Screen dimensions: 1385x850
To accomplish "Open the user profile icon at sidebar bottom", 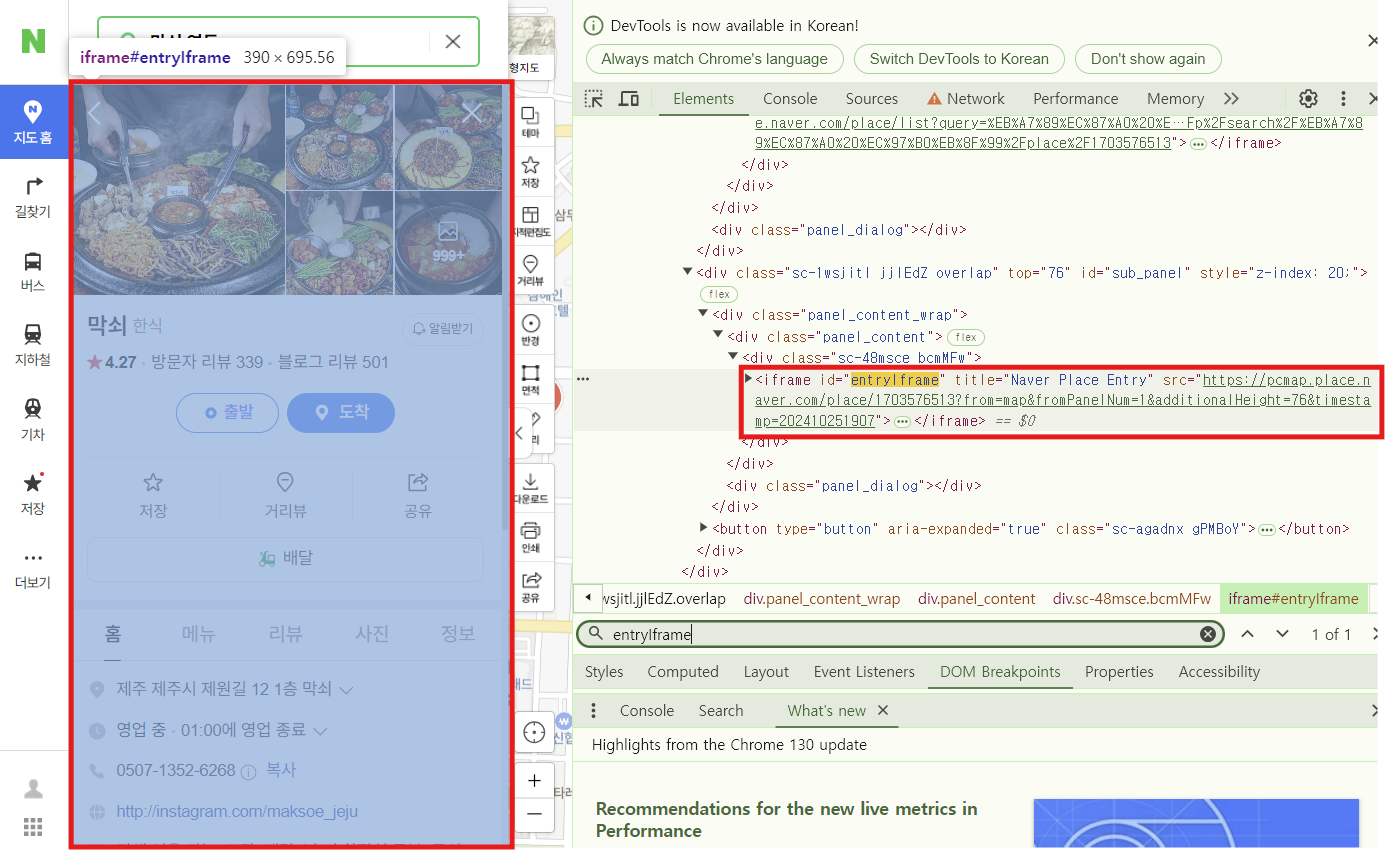I will pos(33,789).
